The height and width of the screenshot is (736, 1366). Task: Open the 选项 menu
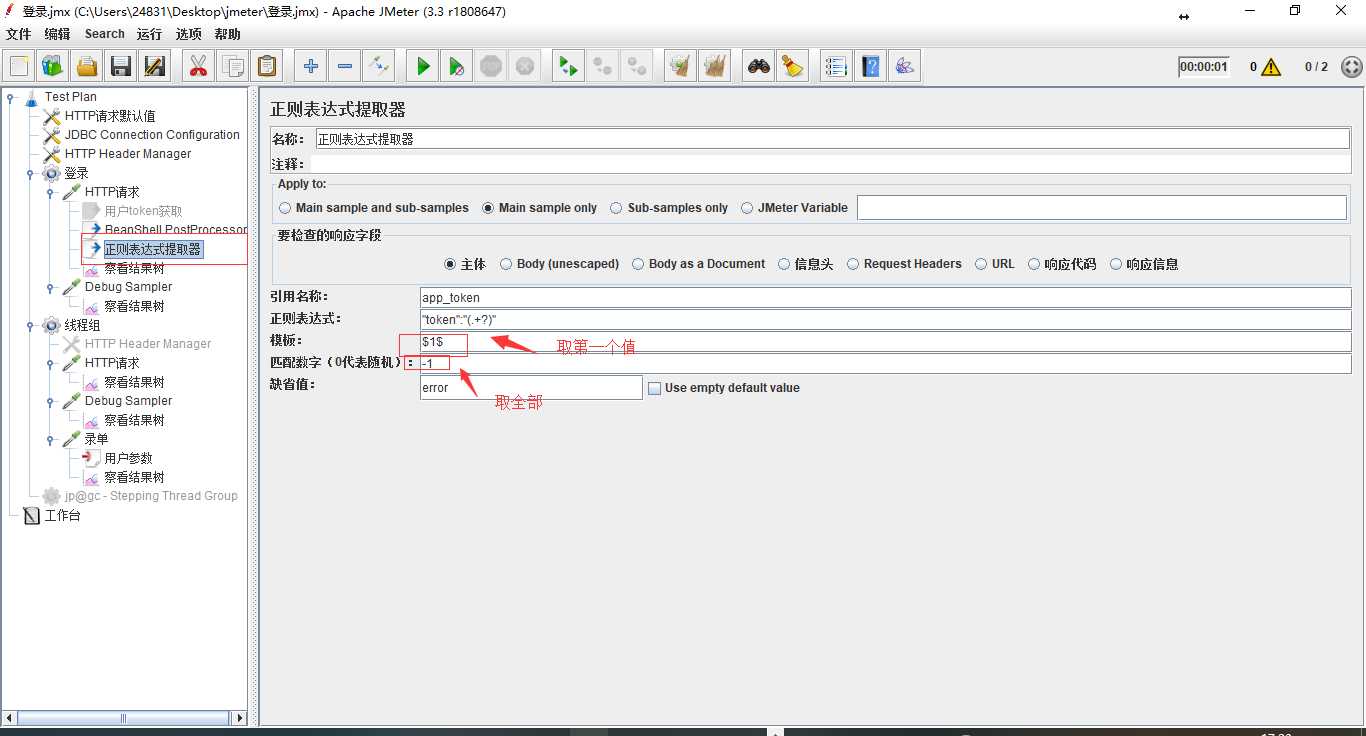[x=189, y=34]
